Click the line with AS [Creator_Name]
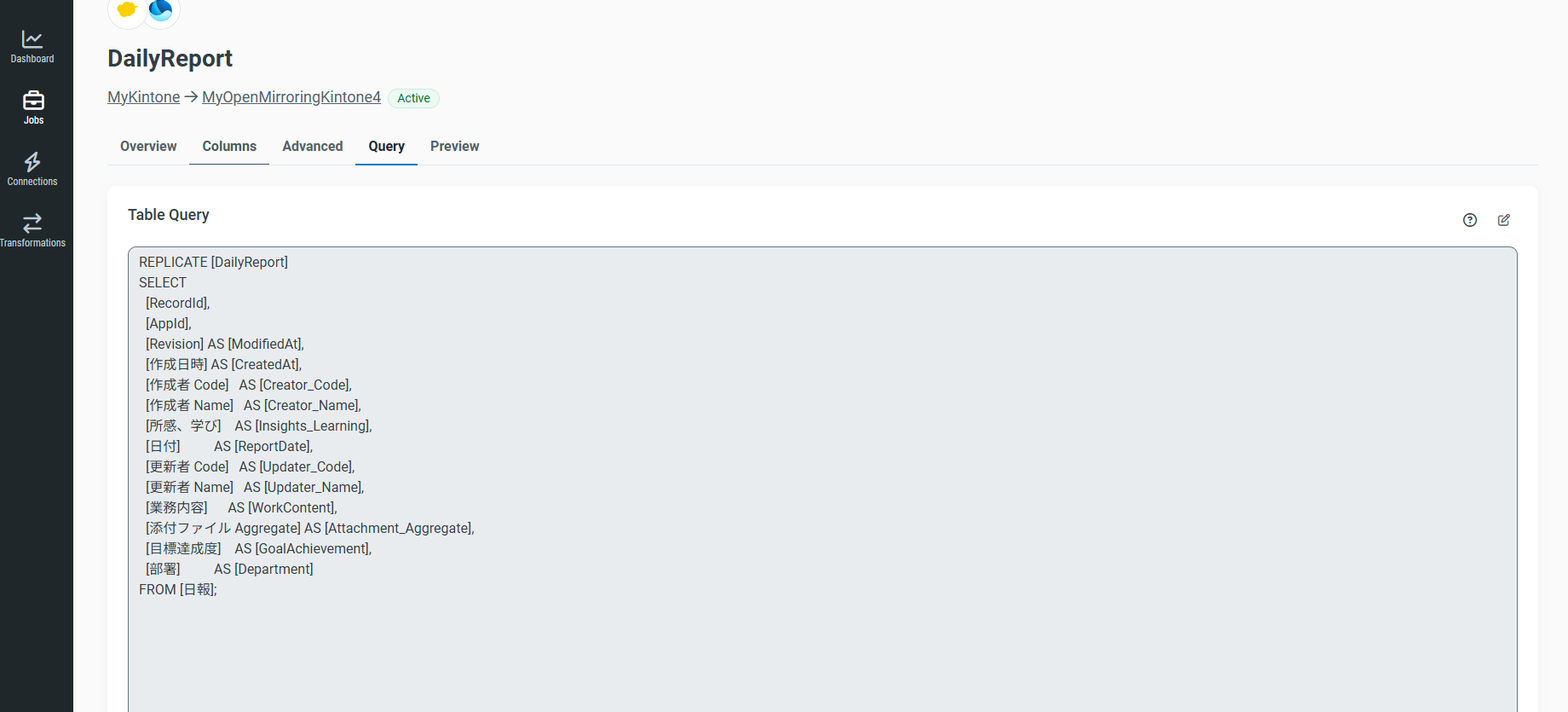Image resolution: width=1568 pixels, height=712 pixels. click(x=253, y=405)
